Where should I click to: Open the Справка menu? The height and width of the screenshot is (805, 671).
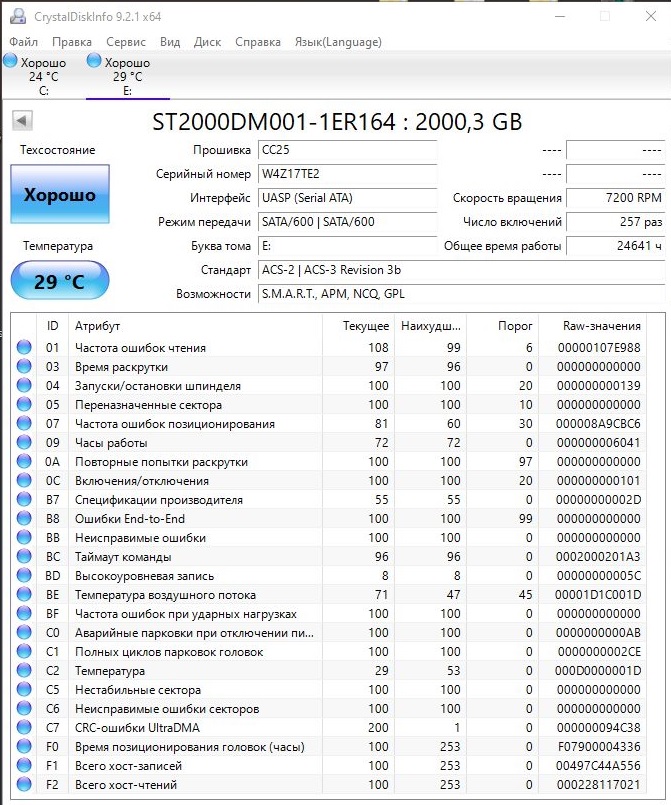click(x=258, y=42)
